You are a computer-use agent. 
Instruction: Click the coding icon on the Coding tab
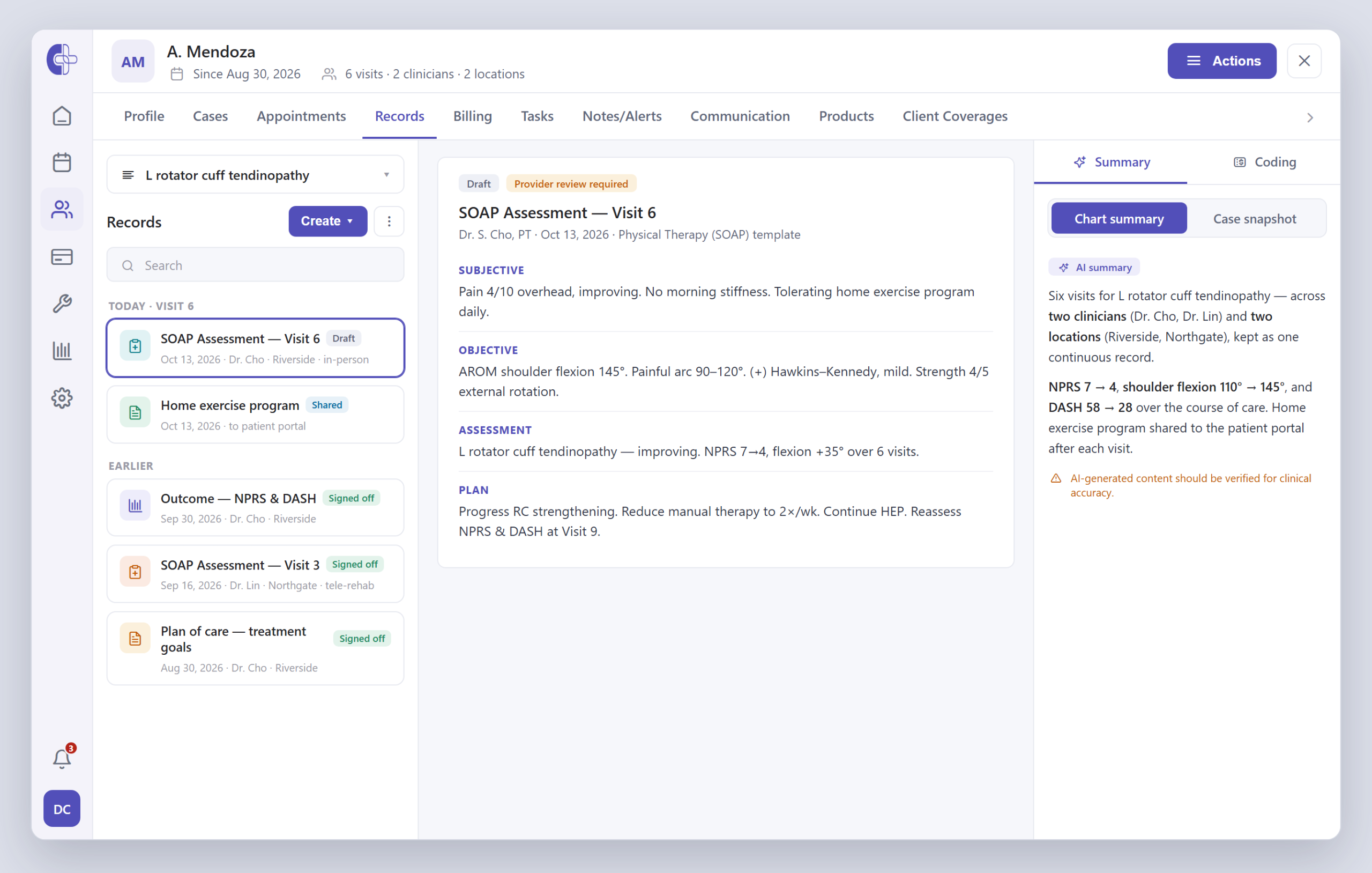click(1239, 162)
